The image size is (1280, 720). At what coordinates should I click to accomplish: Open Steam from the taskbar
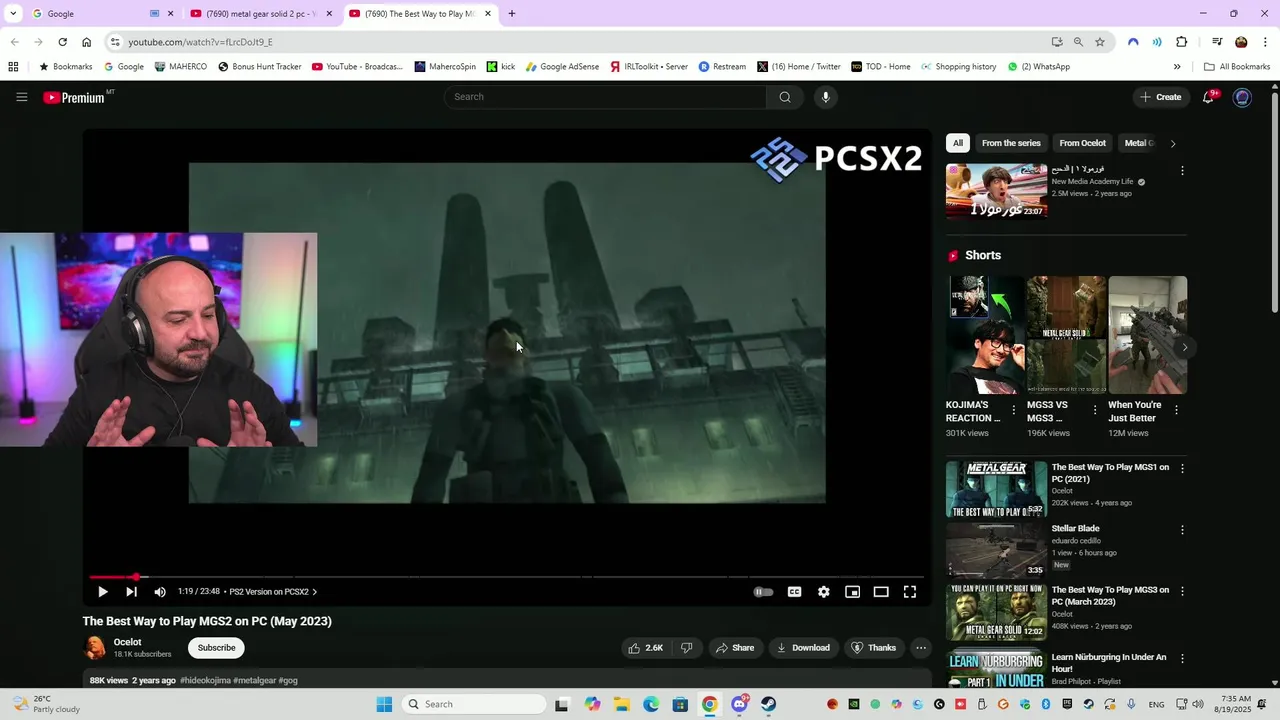click(x=768, y=704)
